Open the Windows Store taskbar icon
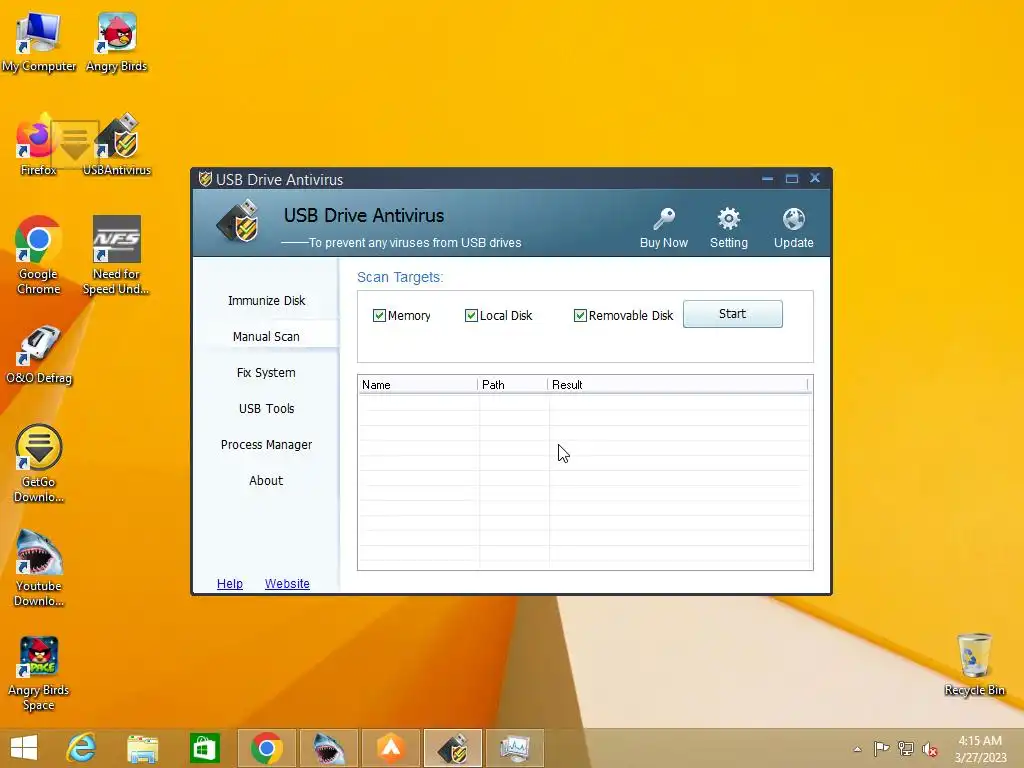 [x=204, y=748]
